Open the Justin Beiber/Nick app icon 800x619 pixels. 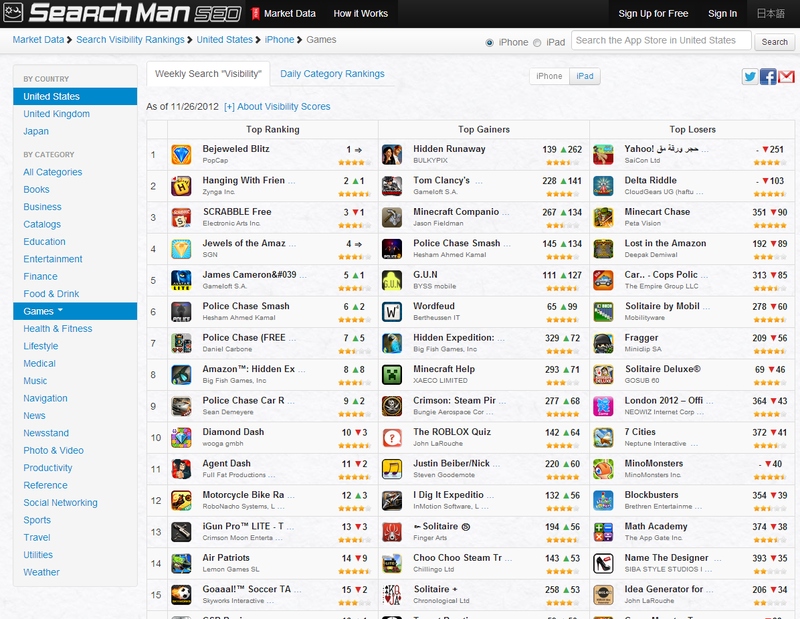pos(392,469)
